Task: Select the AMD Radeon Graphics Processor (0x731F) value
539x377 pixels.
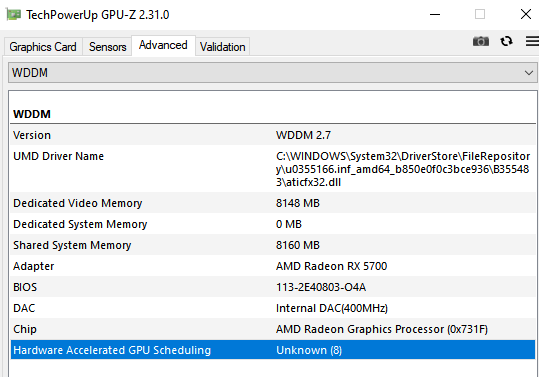Action: pyautogui.click(x=382, y=329)
